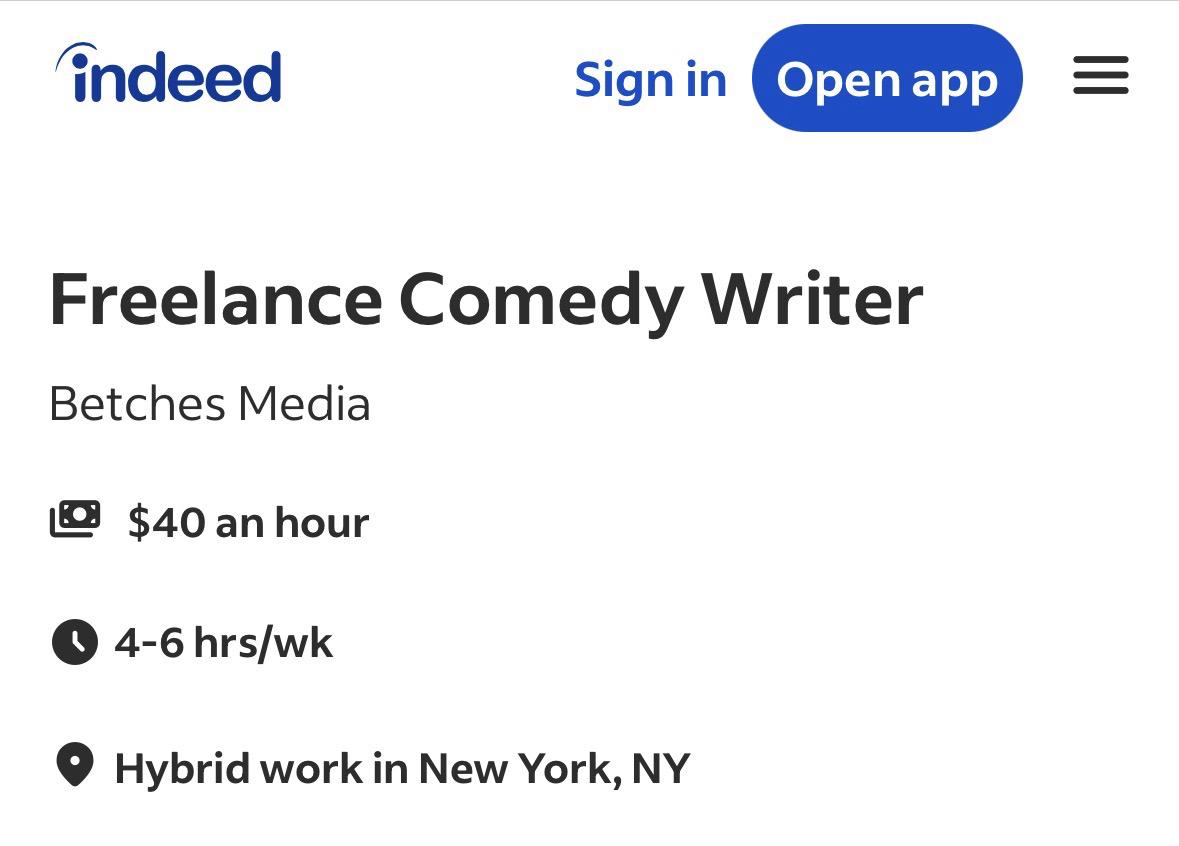Viewport: 1179px width, 846px height.
Task: Click the arc above the Indeed logo's "i"
Action: (x=78, y=53)
